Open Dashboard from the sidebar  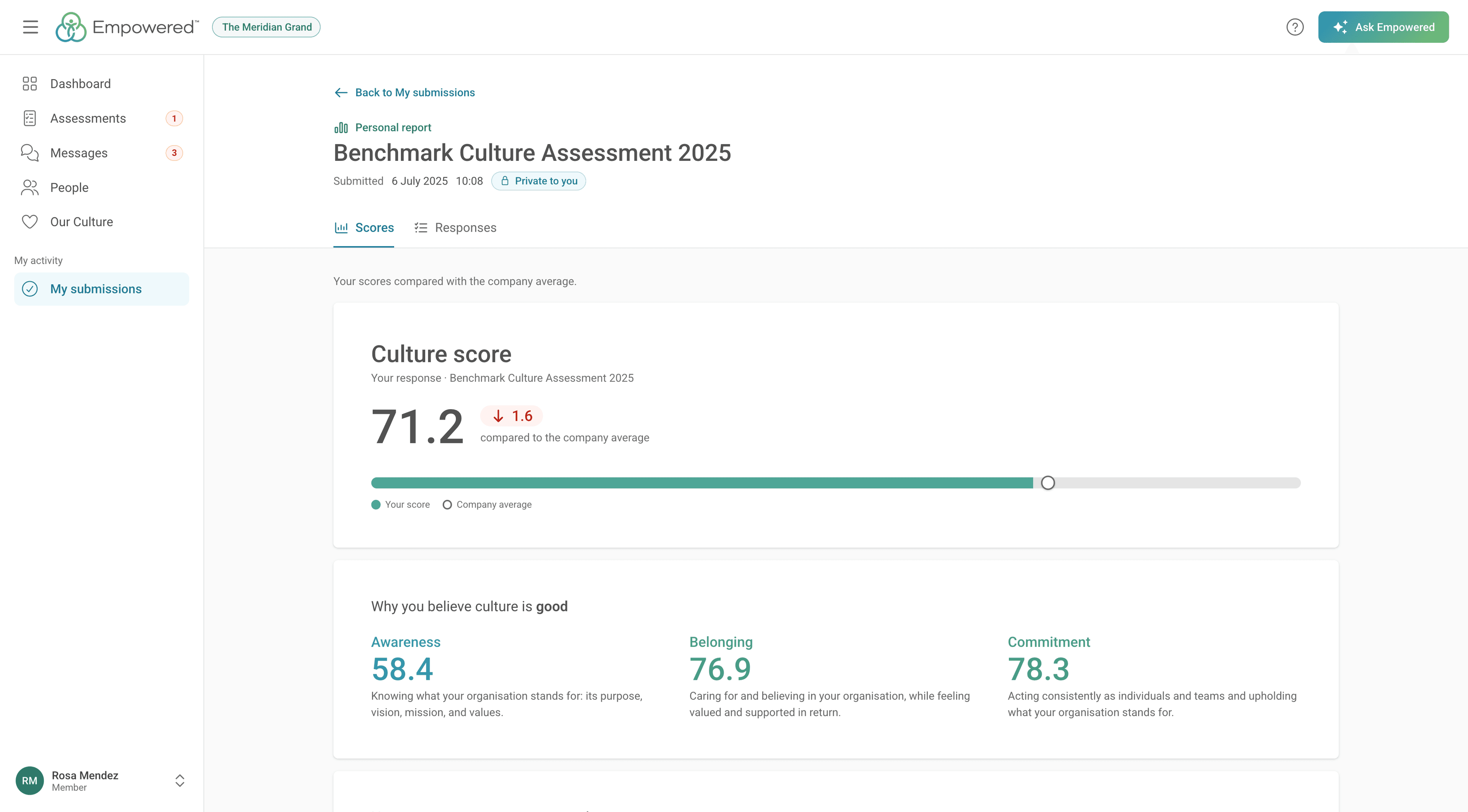[101, 84]
